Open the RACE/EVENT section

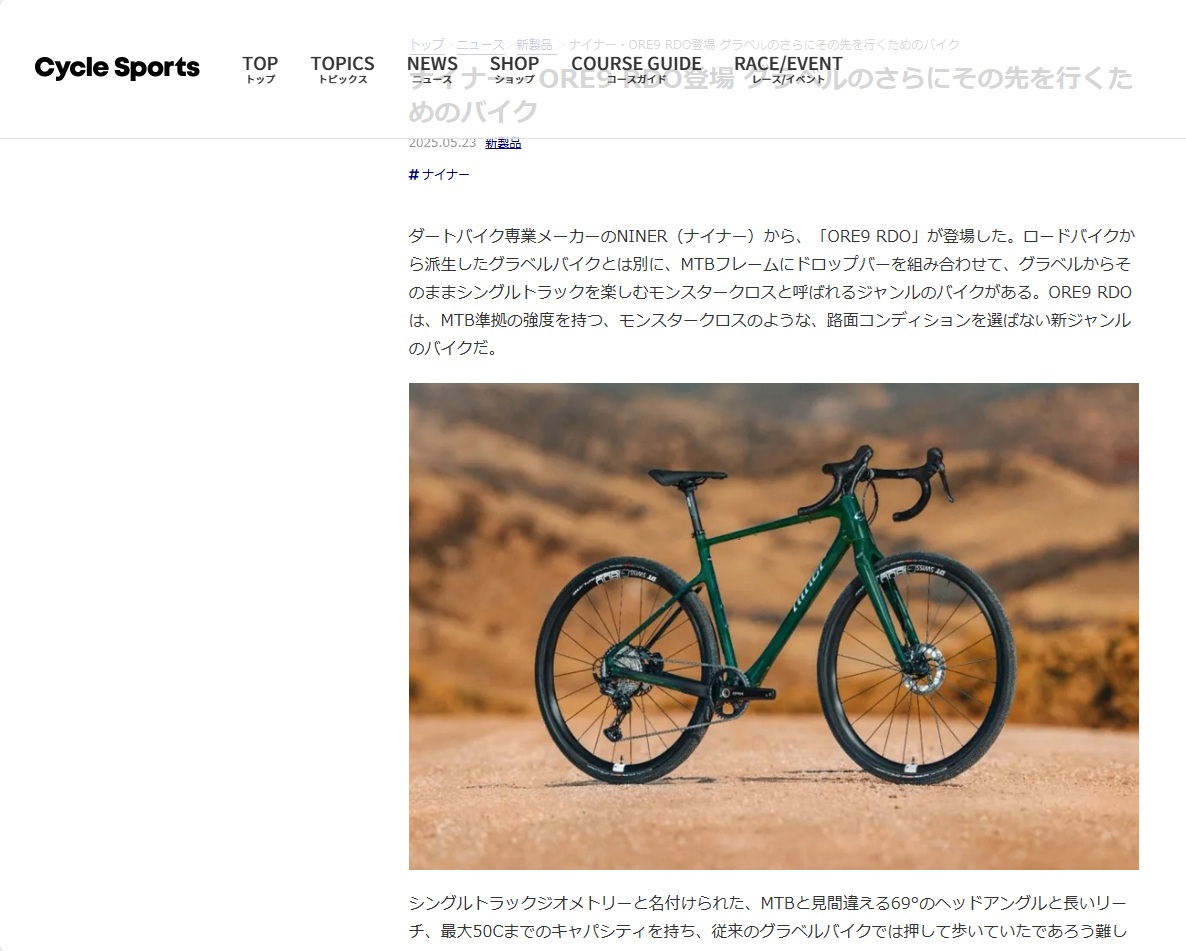click(x=788, y=69)
